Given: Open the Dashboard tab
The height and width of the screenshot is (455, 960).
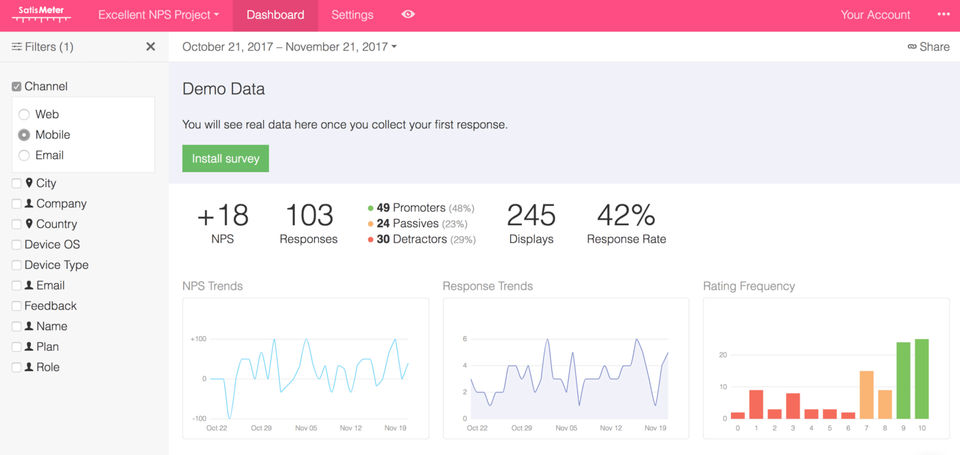Looking at the screenshot, I should (x=275, y=15).
